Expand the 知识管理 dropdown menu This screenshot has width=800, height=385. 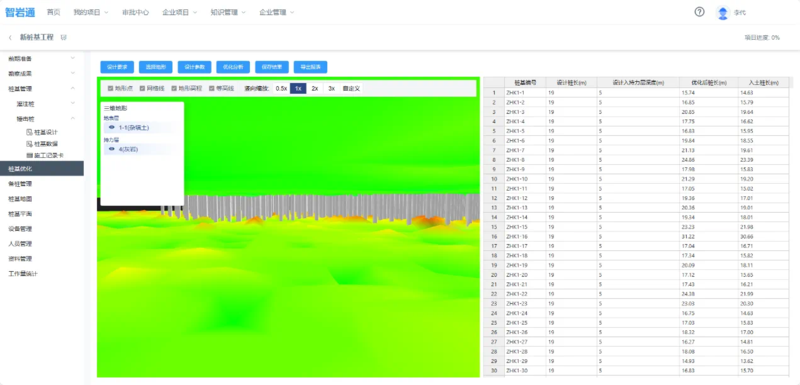click(228, 12)
